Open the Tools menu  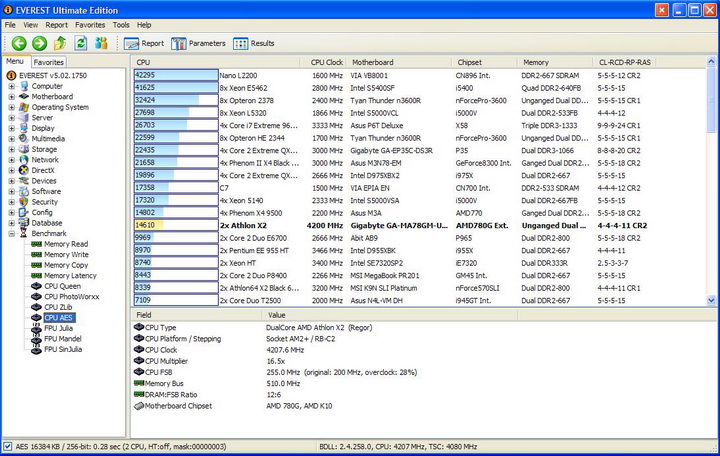(x=121, y=25)
